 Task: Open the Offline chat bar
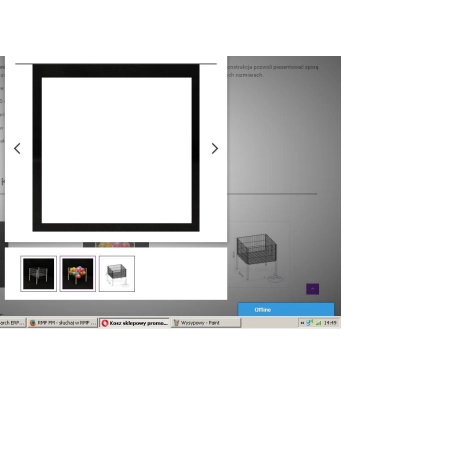click(286, 310)
